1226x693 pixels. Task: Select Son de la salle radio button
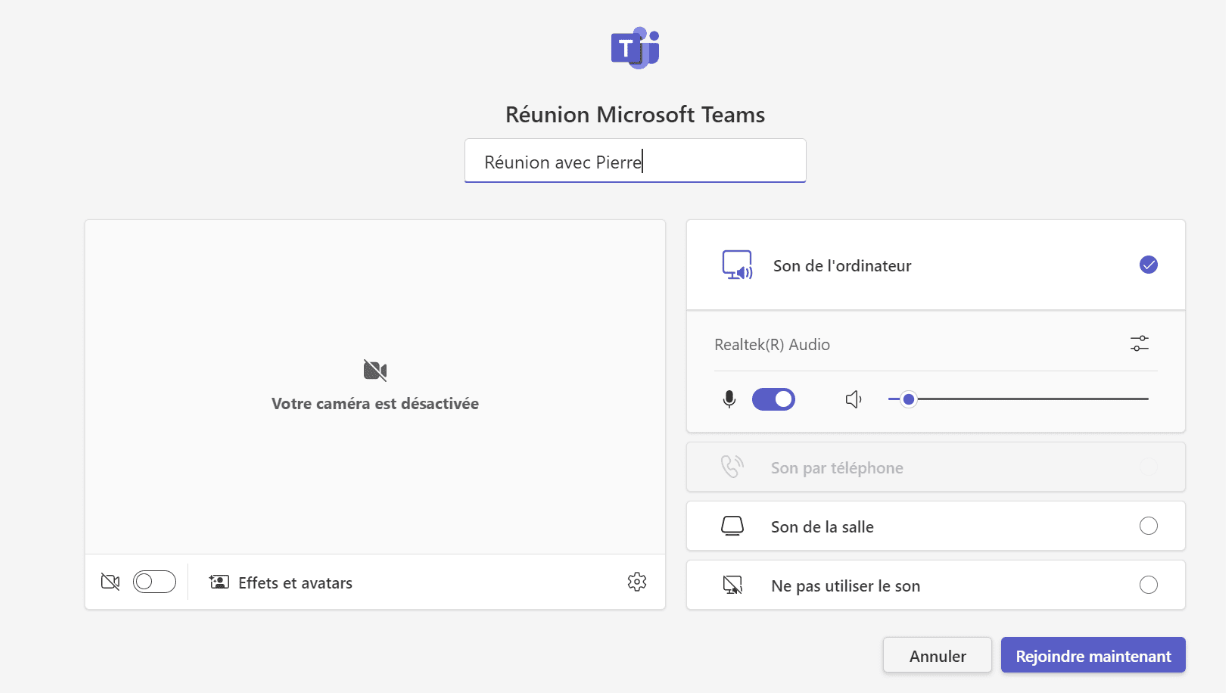(x=1148, y=526)
